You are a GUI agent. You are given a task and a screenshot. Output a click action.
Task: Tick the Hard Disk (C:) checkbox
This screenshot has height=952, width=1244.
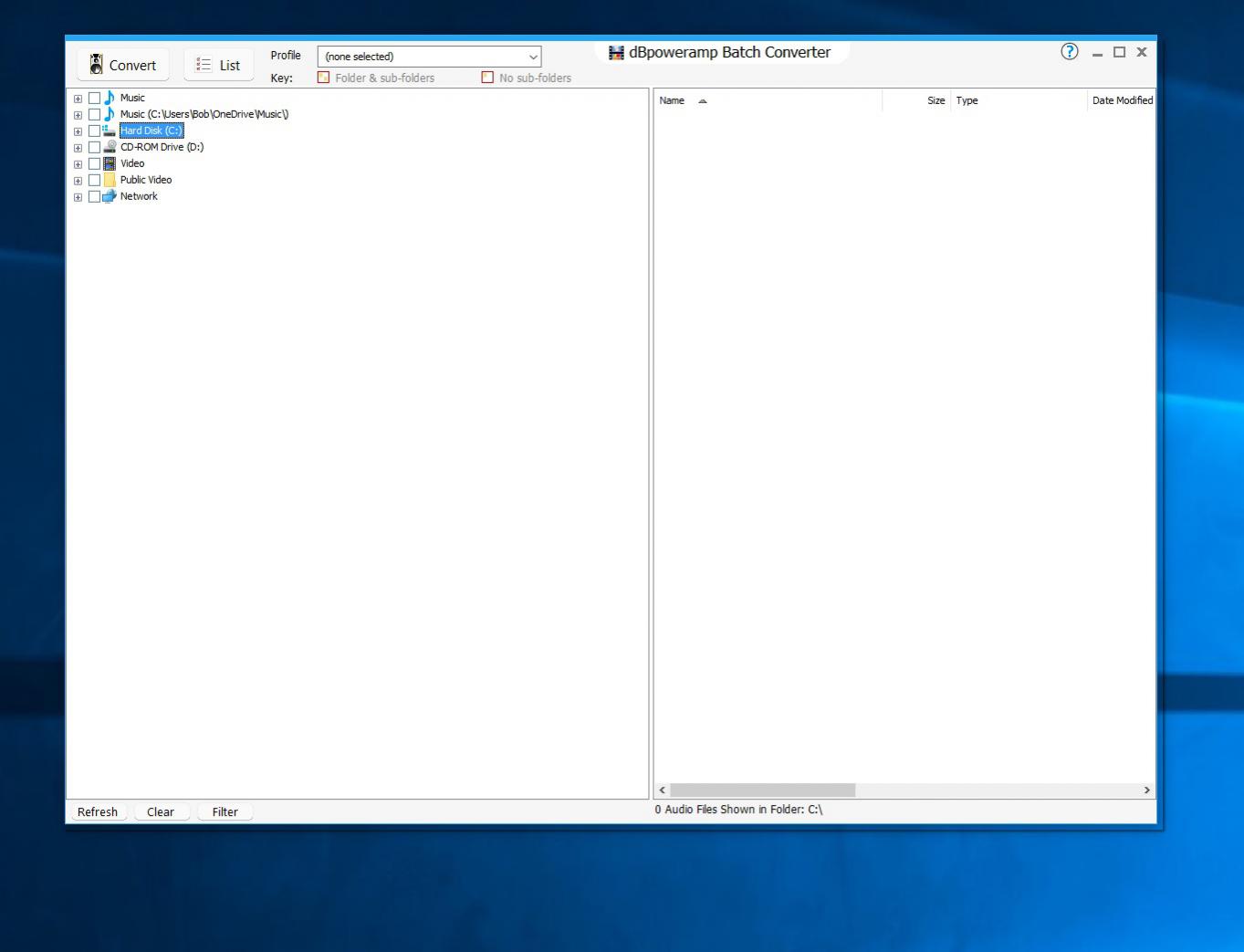[x=94, y=131]
